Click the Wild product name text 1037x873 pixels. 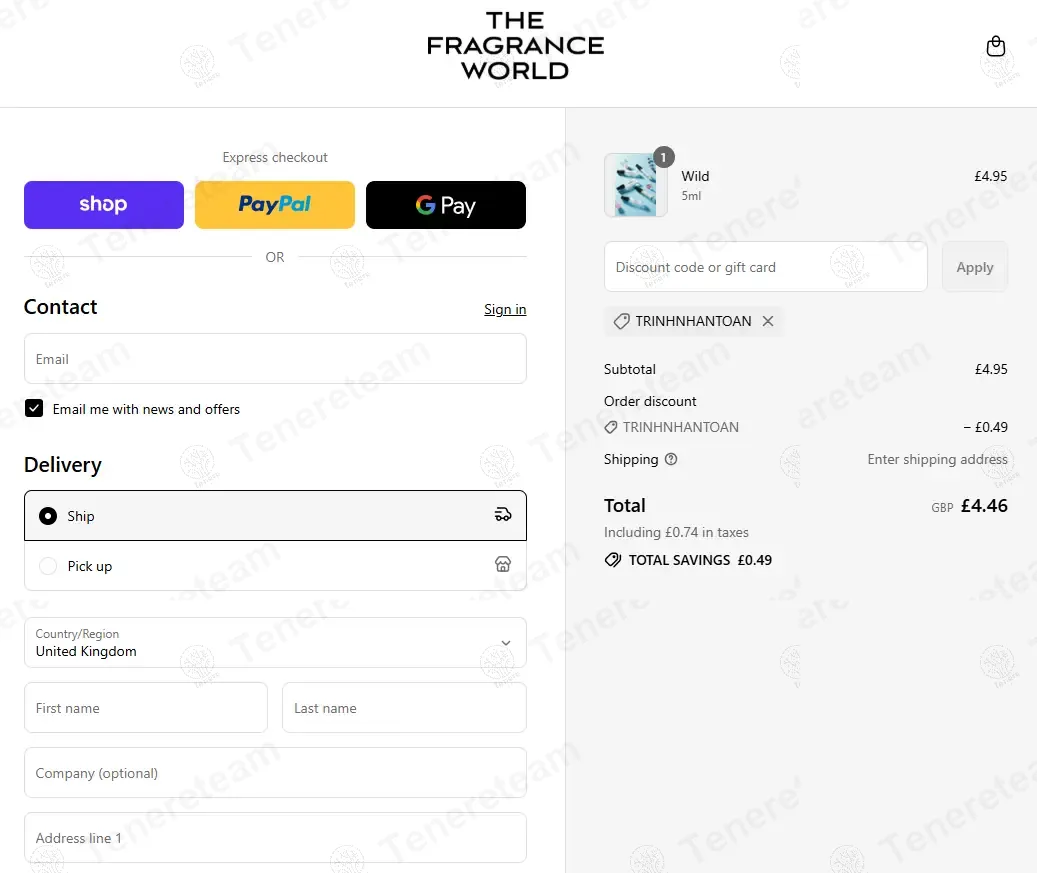point(695,176)
